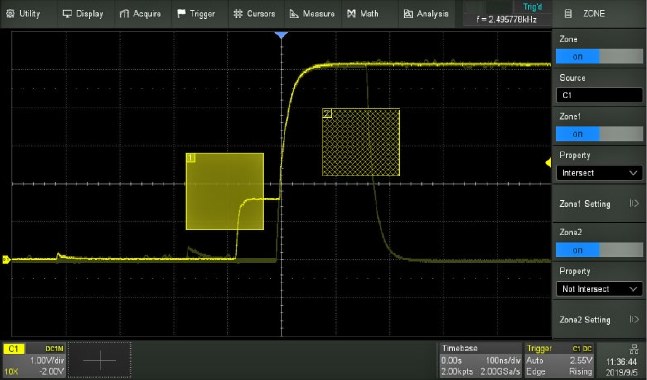Open the Math menu
This screenshot has width=647, height=380.
click(363, 14)
